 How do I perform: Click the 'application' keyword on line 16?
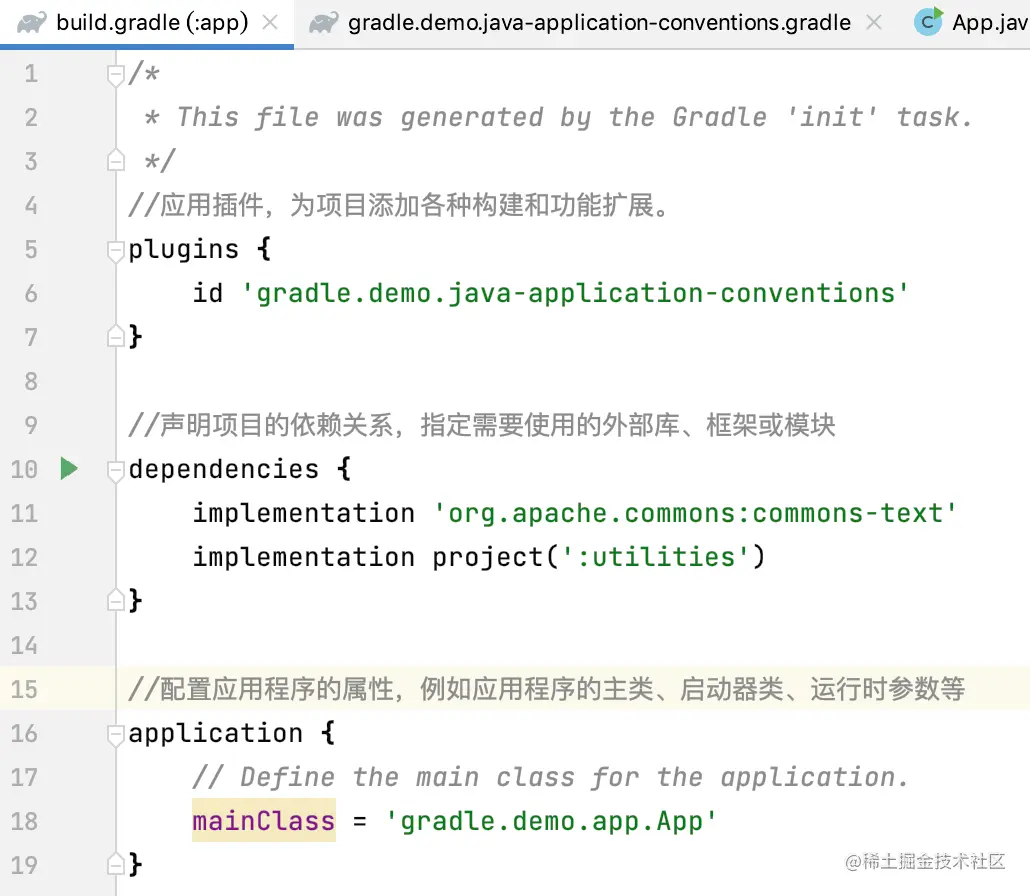pyautogui.click(x=215, y=733)
